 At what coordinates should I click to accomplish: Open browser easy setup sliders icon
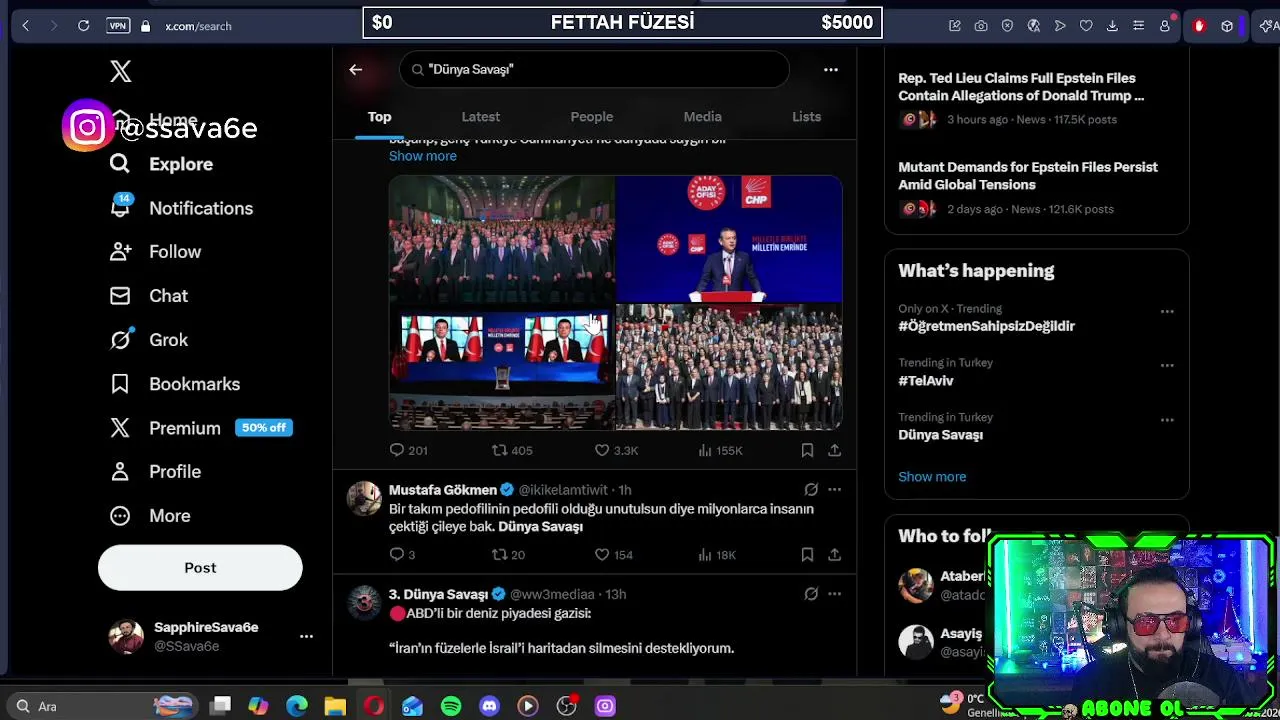1138,26
